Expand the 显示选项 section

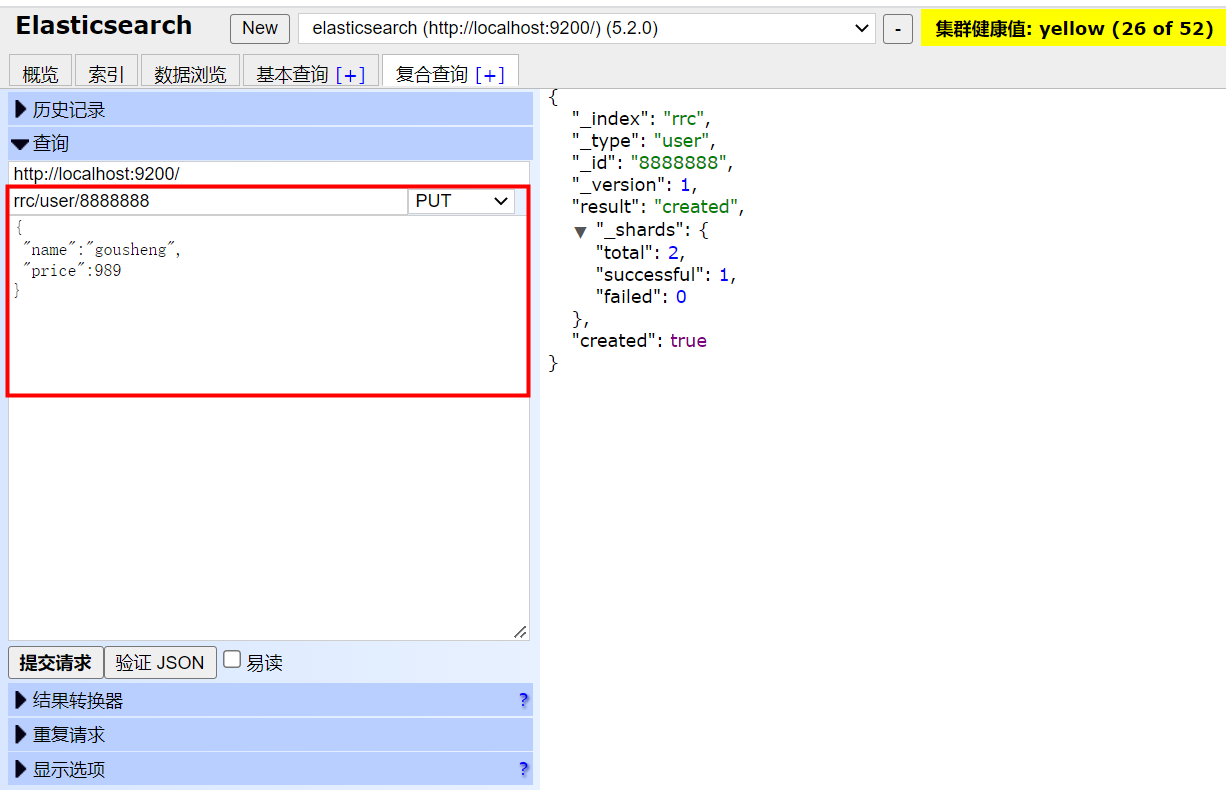click(271, 769)
